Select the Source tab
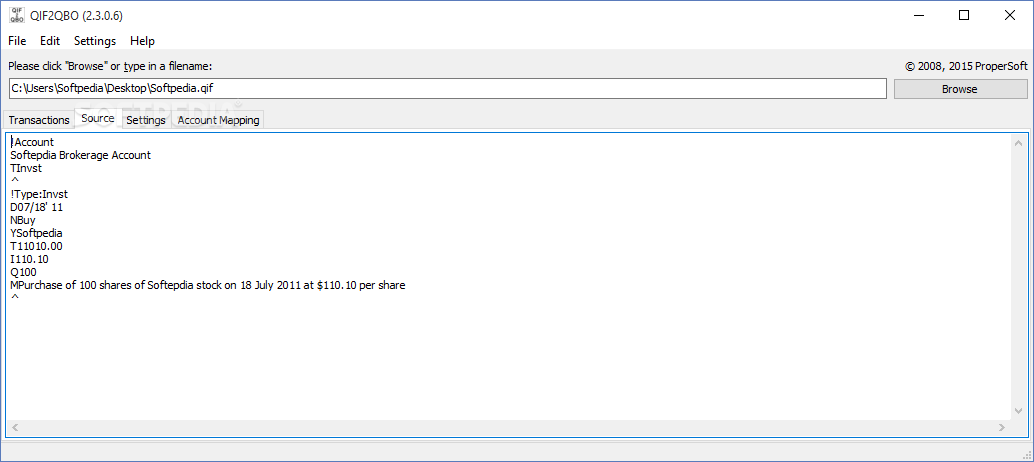This screenshot has width=1034, height=462. click(x=98, y=119)
